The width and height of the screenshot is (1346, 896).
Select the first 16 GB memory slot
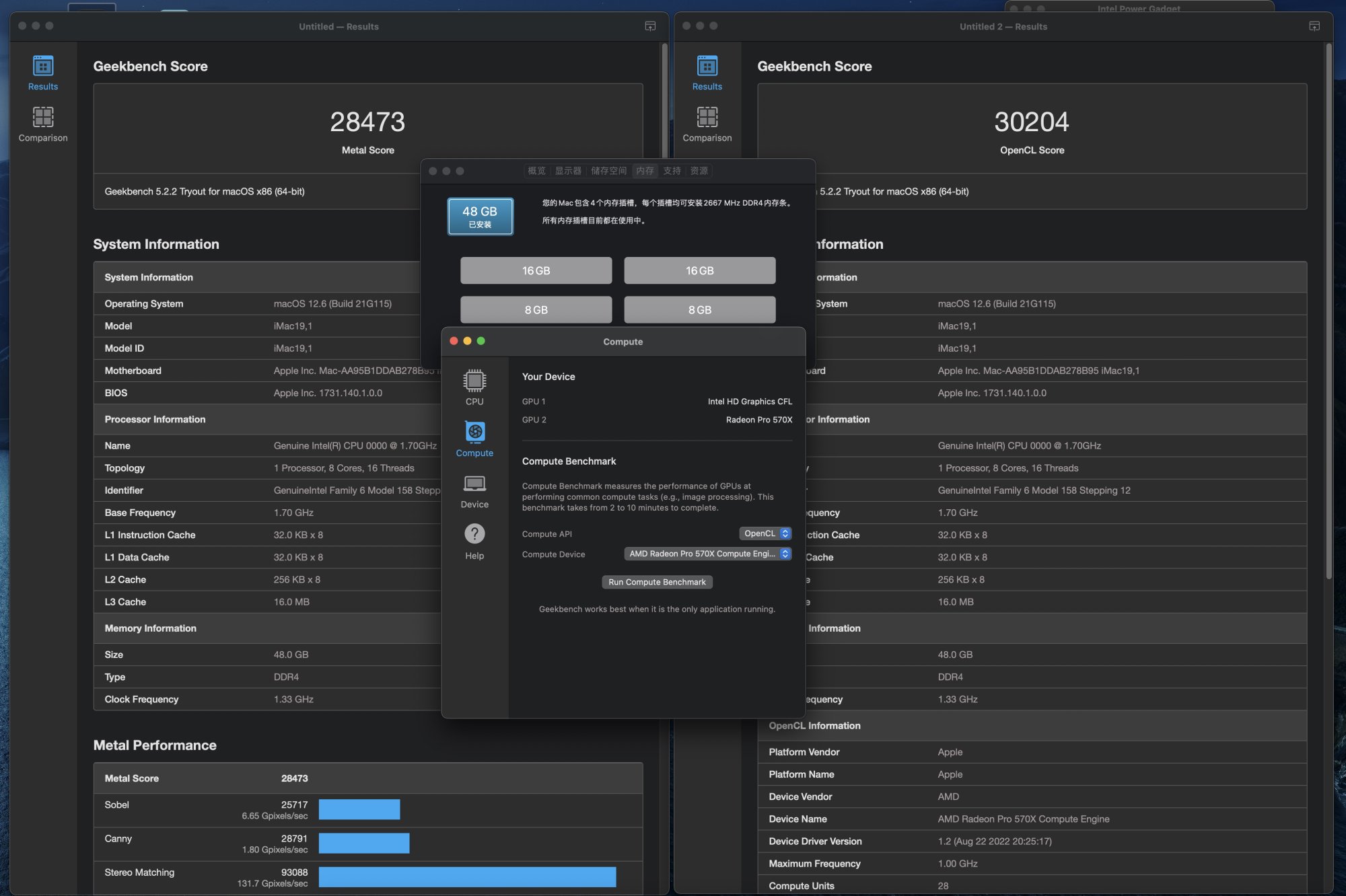(536, 270)
